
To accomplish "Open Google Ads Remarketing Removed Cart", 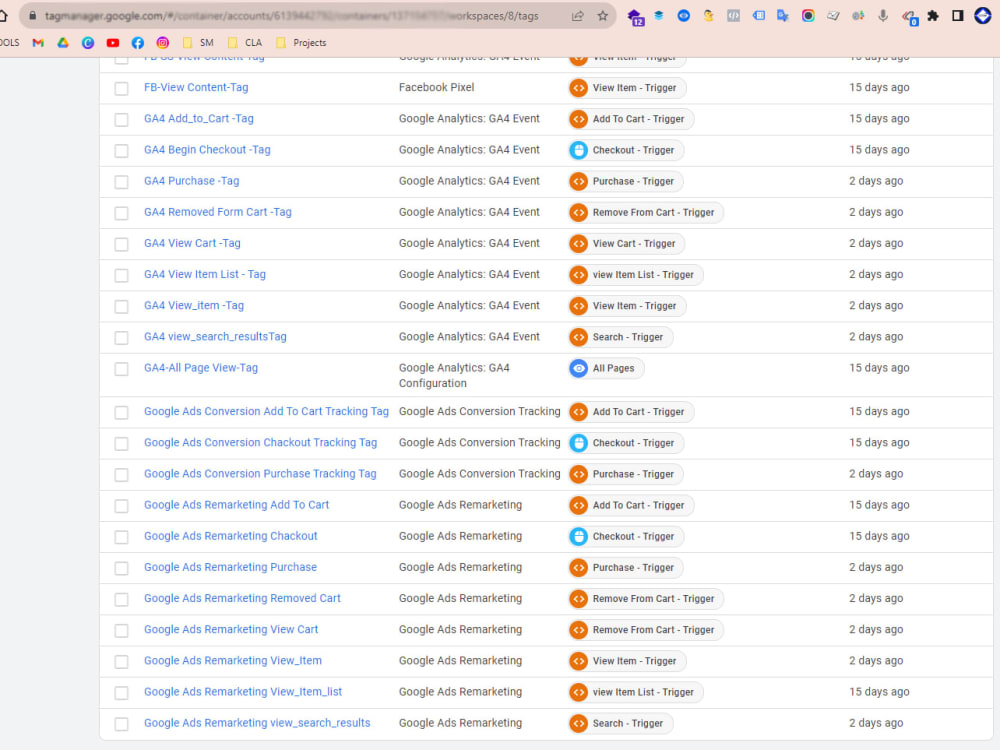I will pos(242,598).
